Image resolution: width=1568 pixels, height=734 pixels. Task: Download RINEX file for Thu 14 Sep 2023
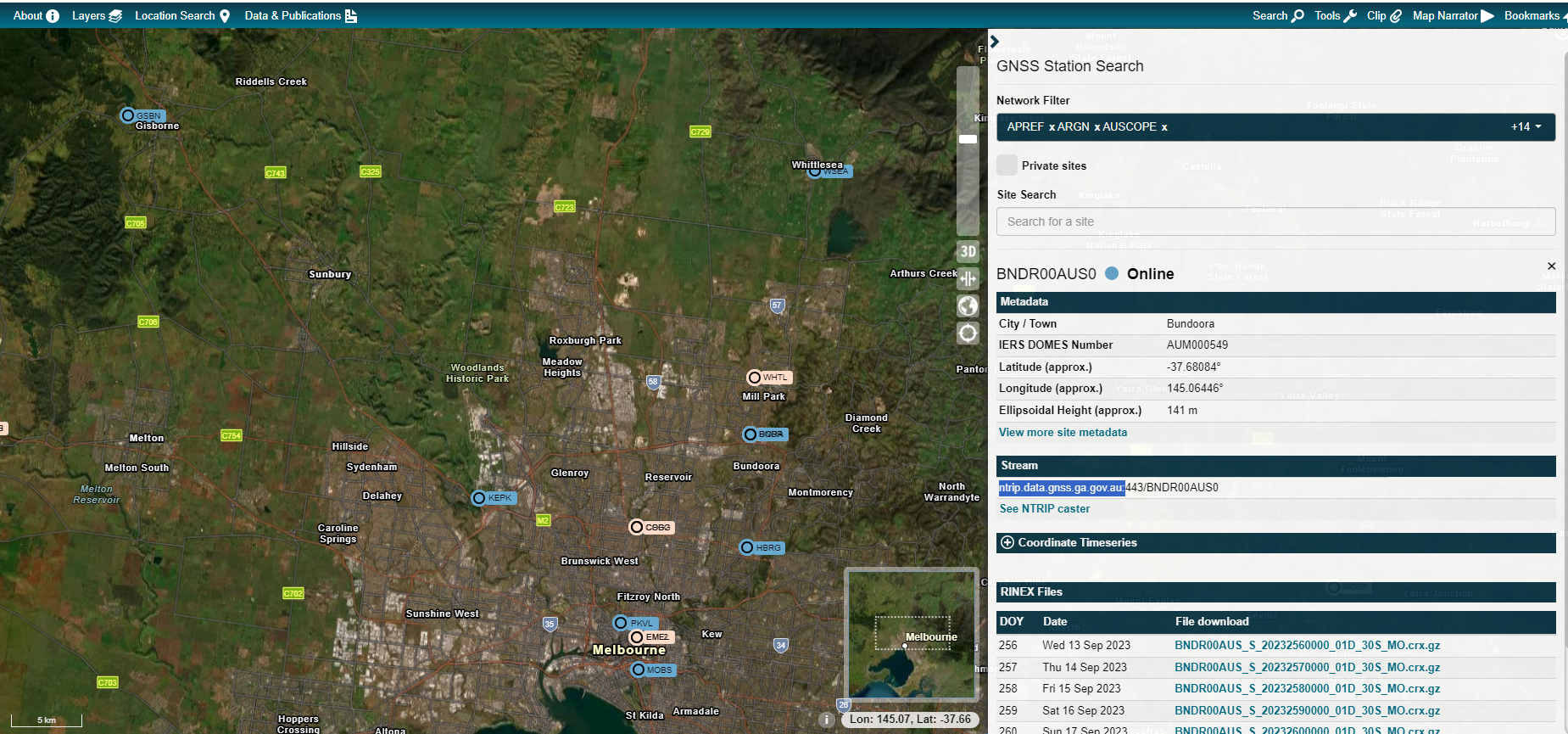(x=1307, y=668)
